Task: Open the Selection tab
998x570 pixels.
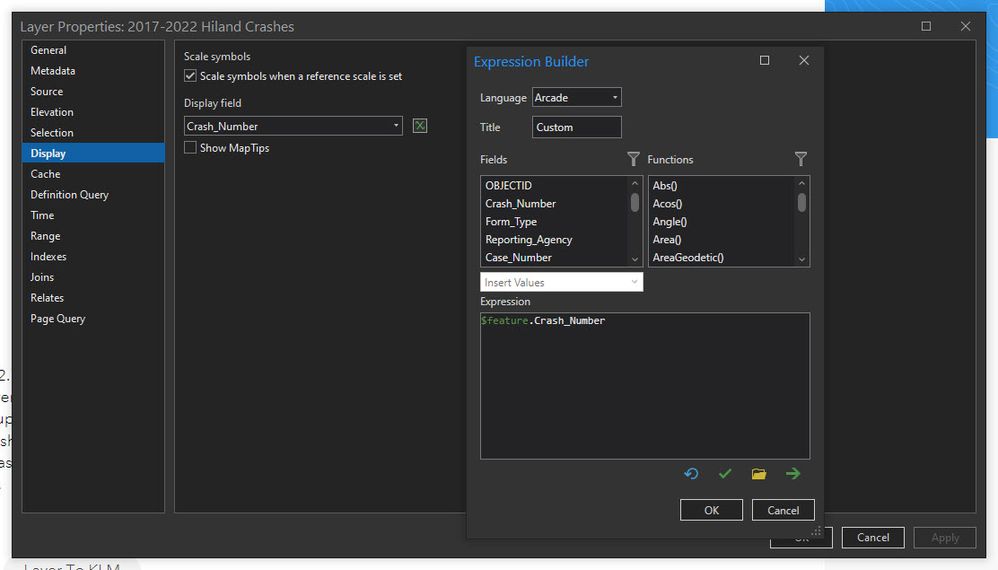Action: coord(93,133)
